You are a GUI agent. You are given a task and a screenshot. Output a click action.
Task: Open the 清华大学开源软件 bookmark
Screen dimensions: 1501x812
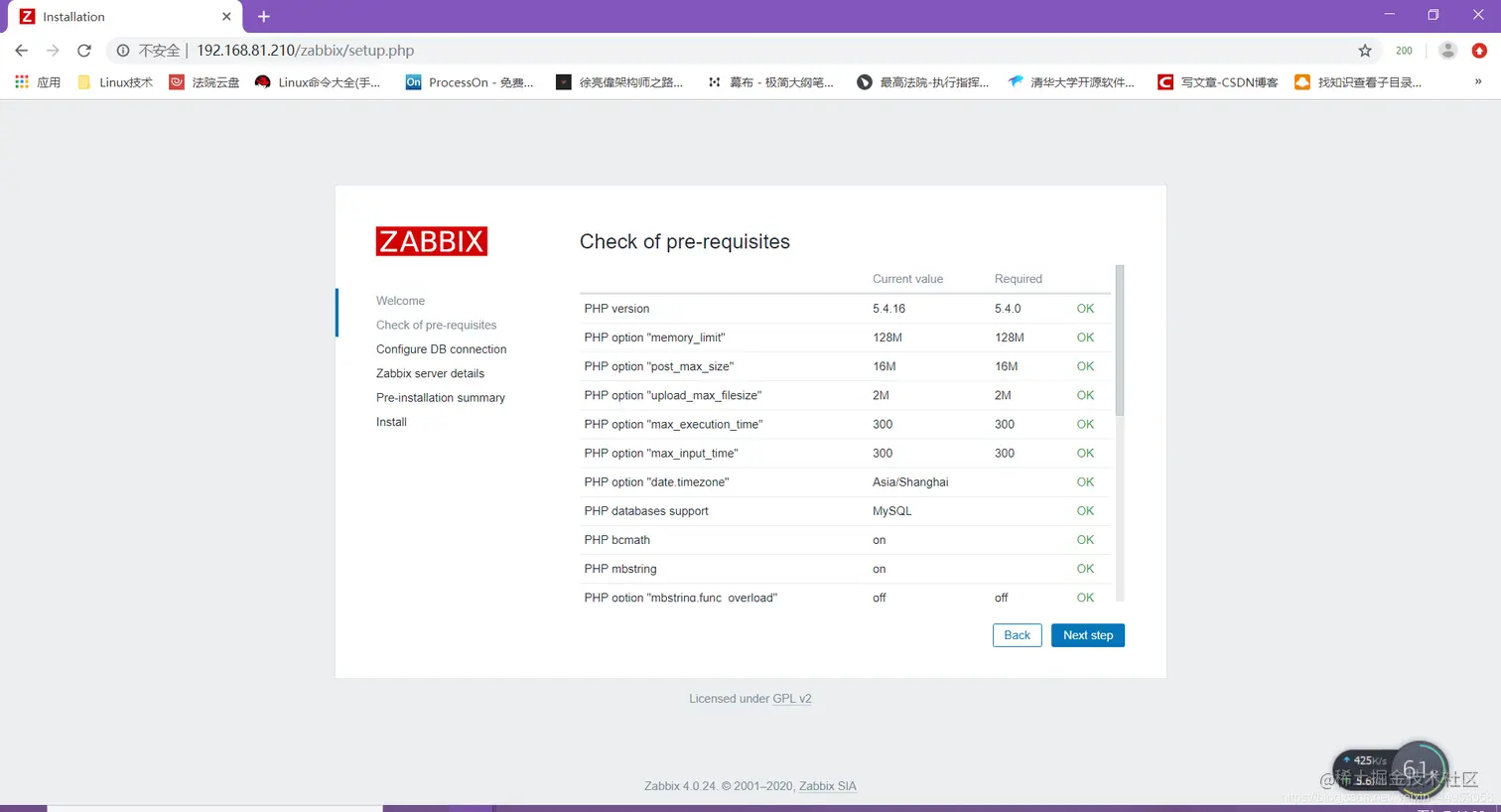coord(1071,82)
